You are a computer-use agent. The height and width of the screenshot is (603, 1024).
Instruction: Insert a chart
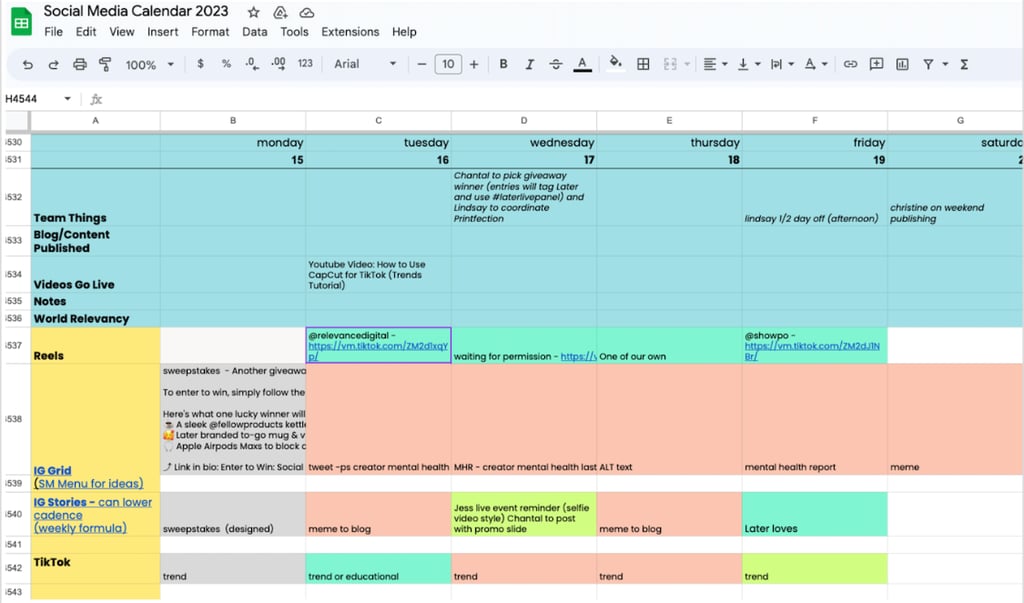point(903,64)
